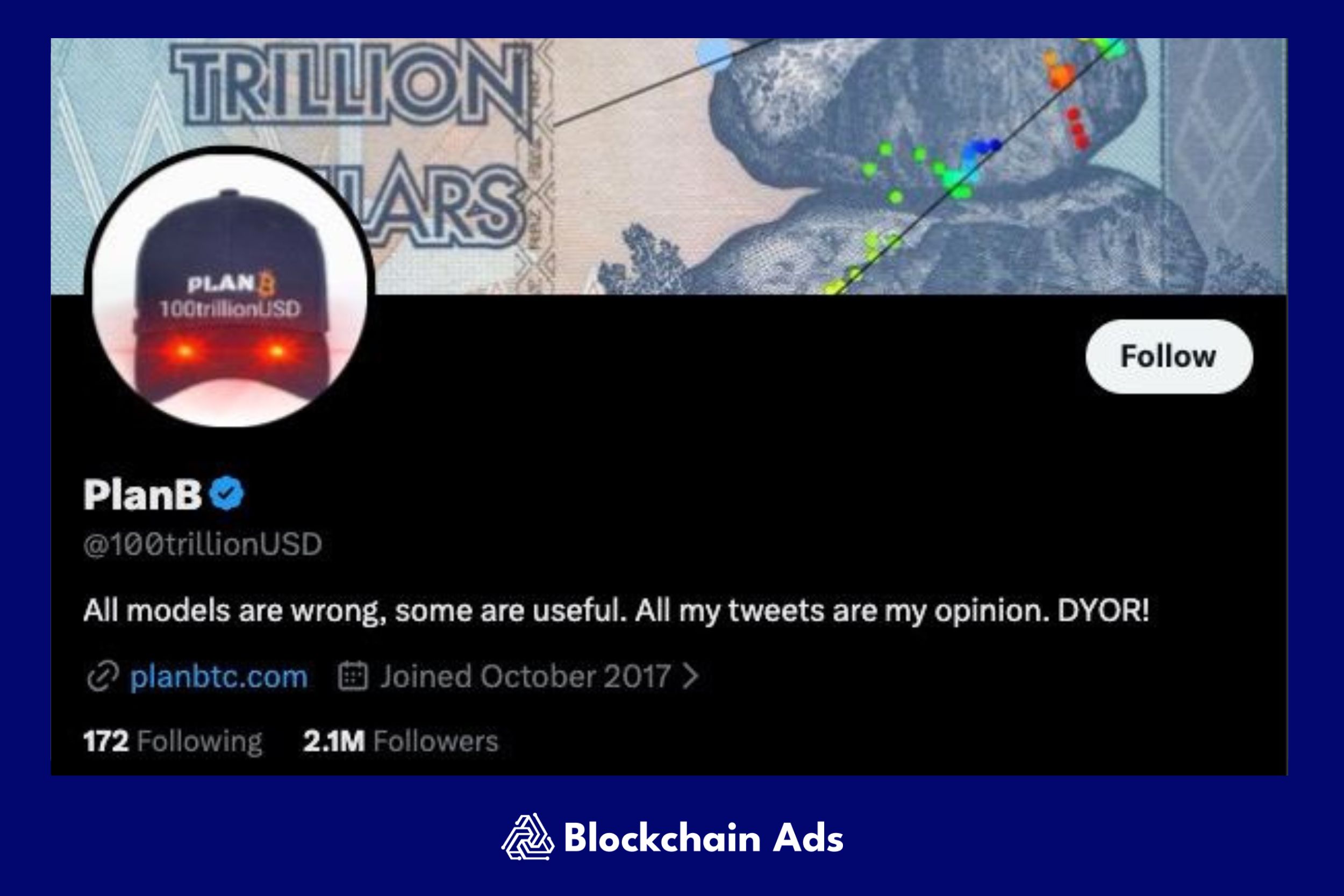The image size is (1344, 896).
Task: Expand the Joined October 2017 chevron
Action: (x=691, y=677)
